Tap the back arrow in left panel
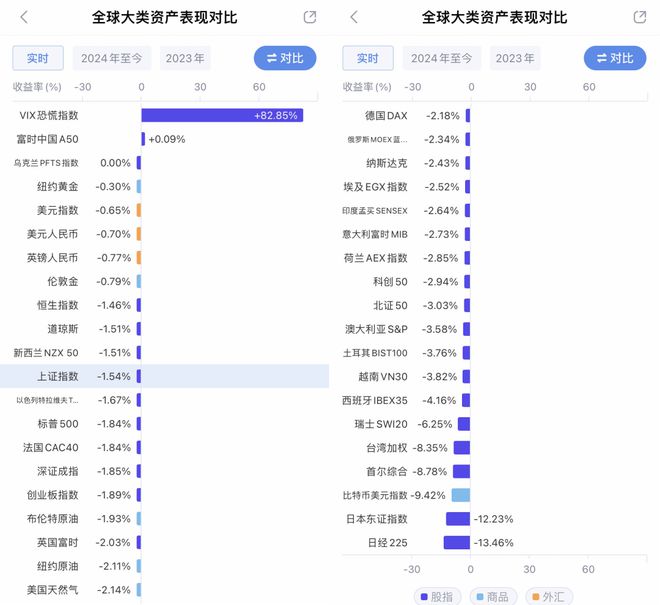This screenshot has width=660, height=605. pos(24,17)
